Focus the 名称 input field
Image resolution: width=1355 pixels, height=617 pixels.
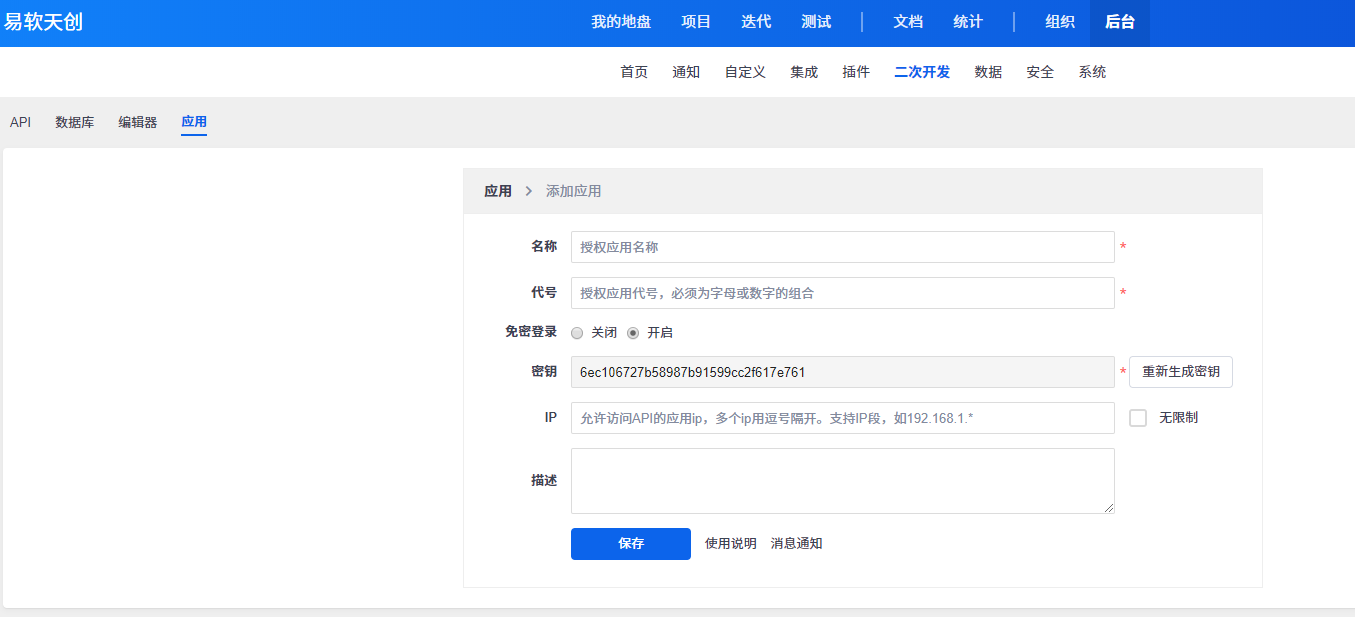pos(842,247)
